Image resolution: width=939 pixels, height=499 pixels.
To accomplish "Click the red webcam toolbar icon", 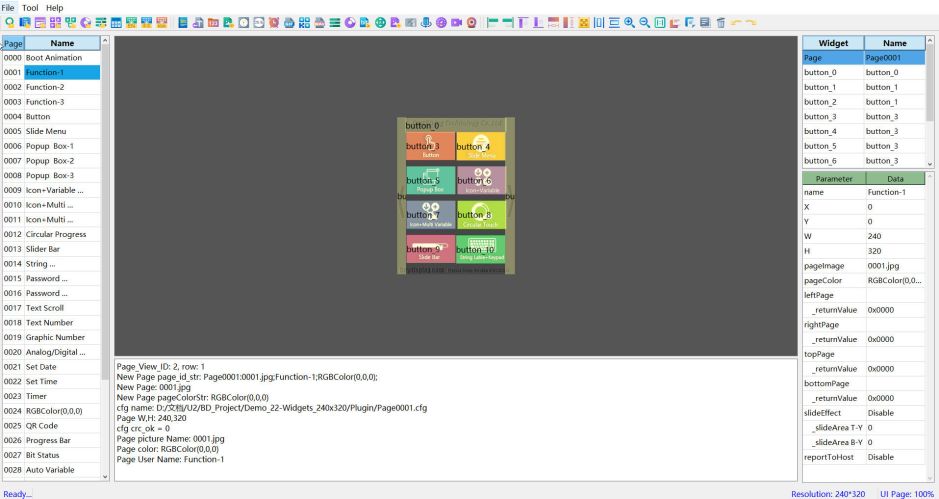I will (x=472, y=23).
